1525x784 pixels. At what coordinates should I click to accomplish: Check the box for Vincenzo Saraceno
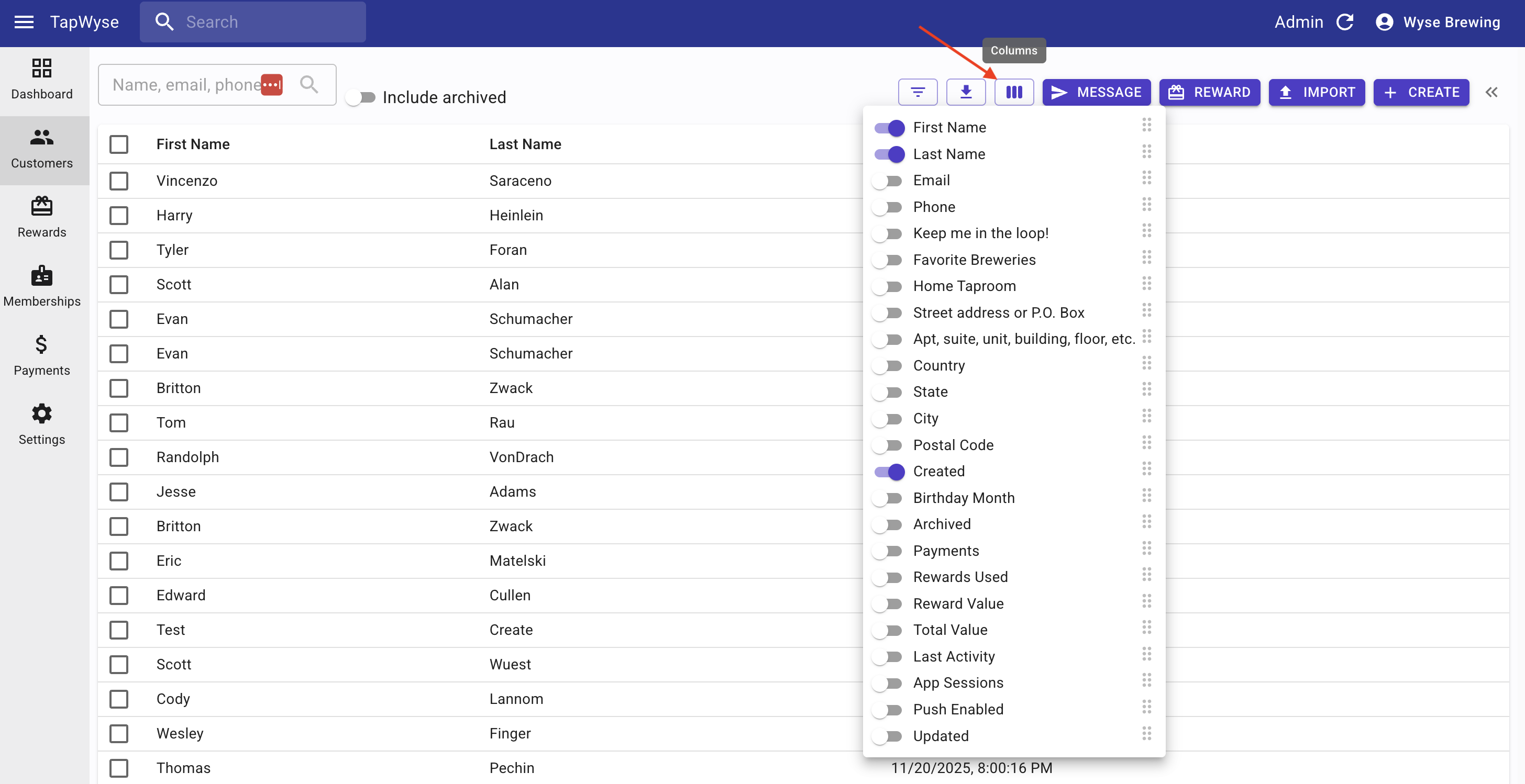[119, 181]
